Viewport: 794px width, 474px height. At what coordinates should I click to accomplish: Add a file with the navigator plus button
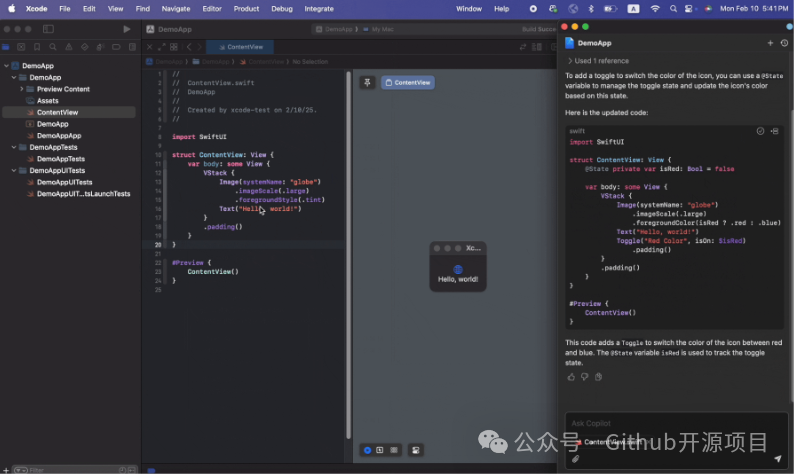6,470
